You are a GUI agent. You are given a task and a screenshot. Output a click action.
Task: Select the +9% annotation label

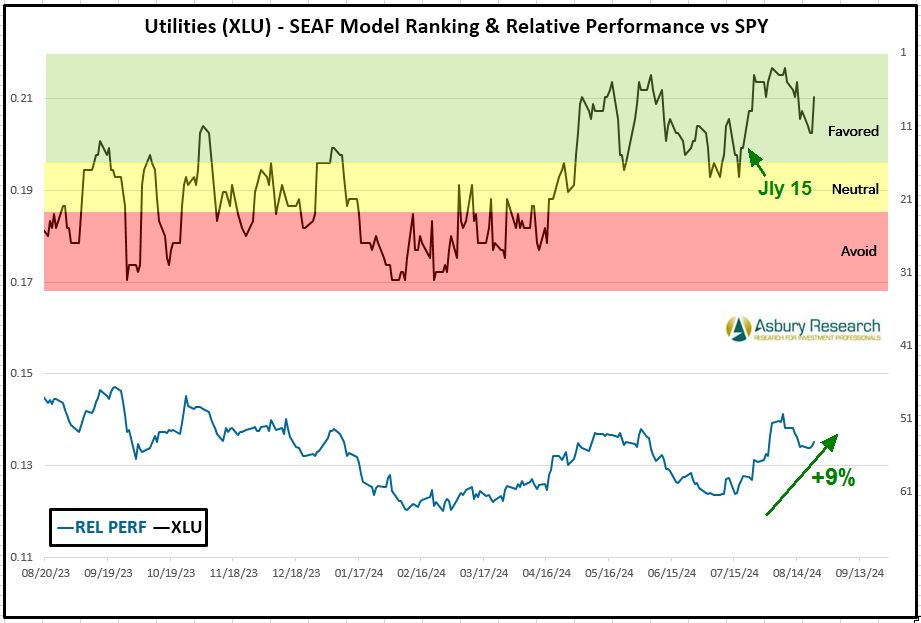pyautogui.click(x=832, y=478)
